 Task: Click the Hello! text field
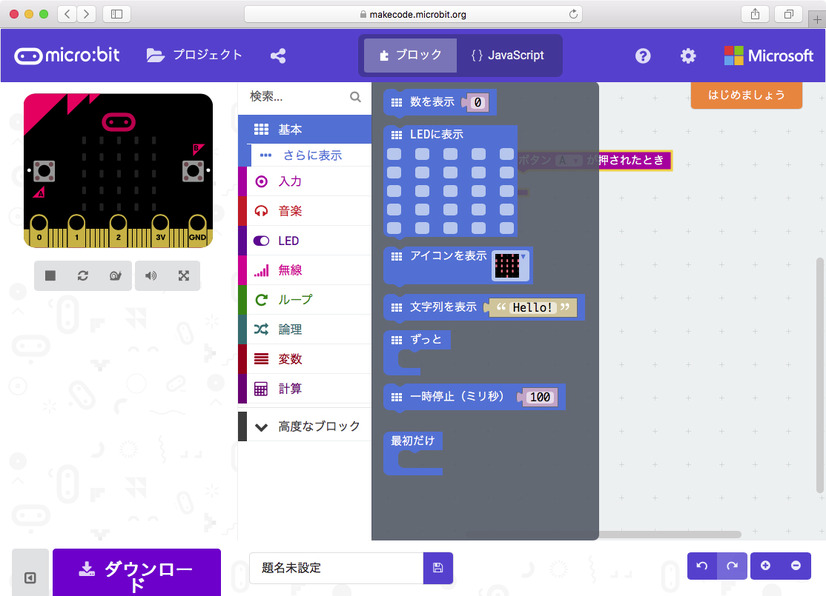coord(532,308)
